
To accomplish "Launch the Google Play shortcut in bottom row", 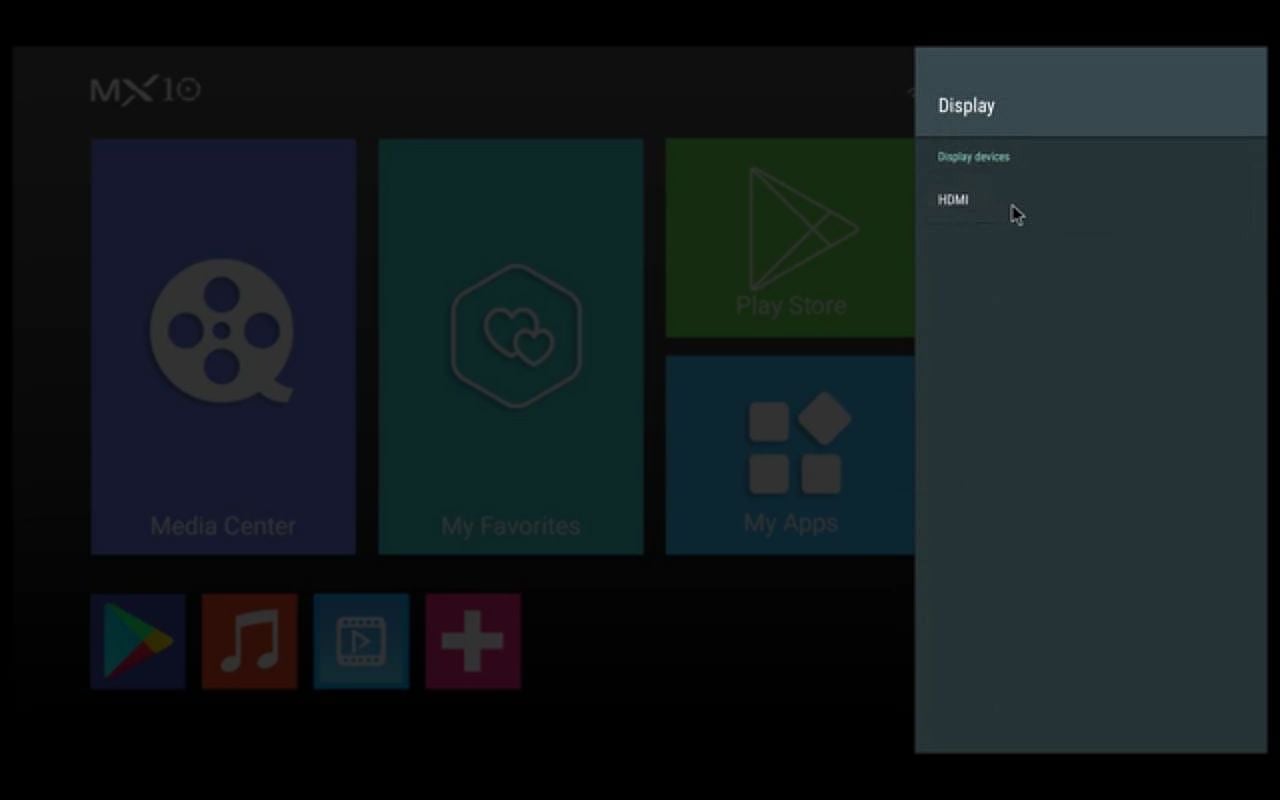I will (138, 641).
